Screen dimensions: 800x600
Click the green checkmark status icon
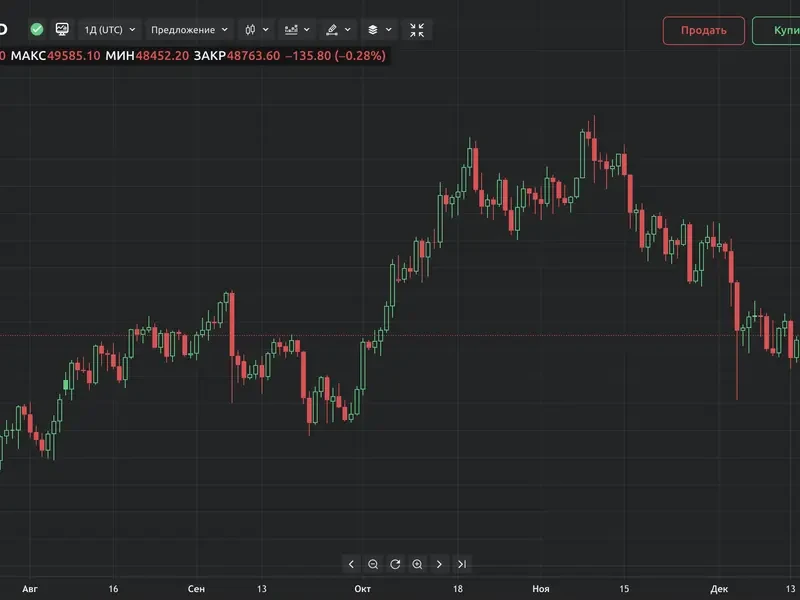tap(37, 30)
